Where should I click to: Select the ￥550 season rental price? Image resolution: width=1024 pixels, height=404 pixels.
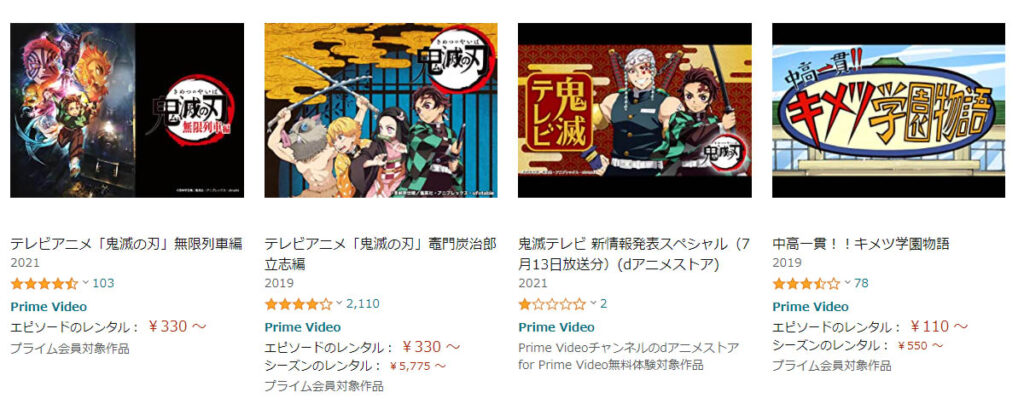tap(920, 346)
